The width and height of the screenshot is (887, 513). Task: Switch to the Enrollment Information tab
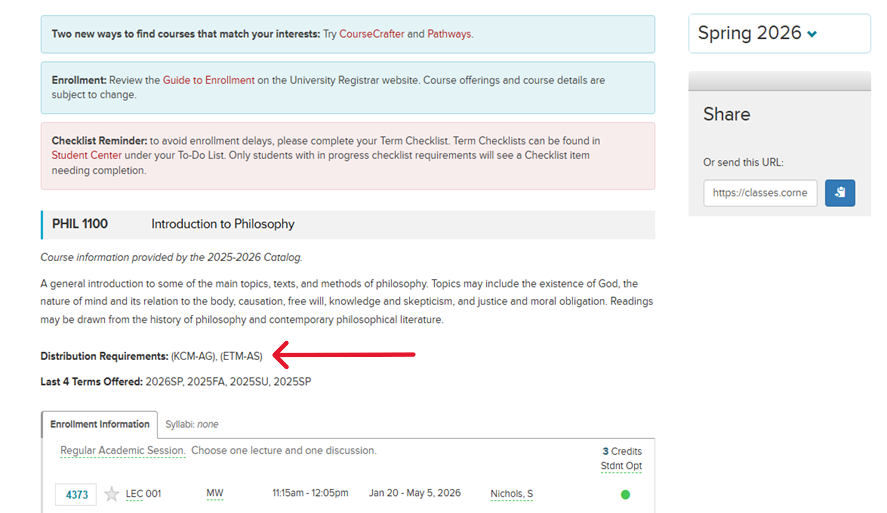pyautogui.click(x=100, y=424)
